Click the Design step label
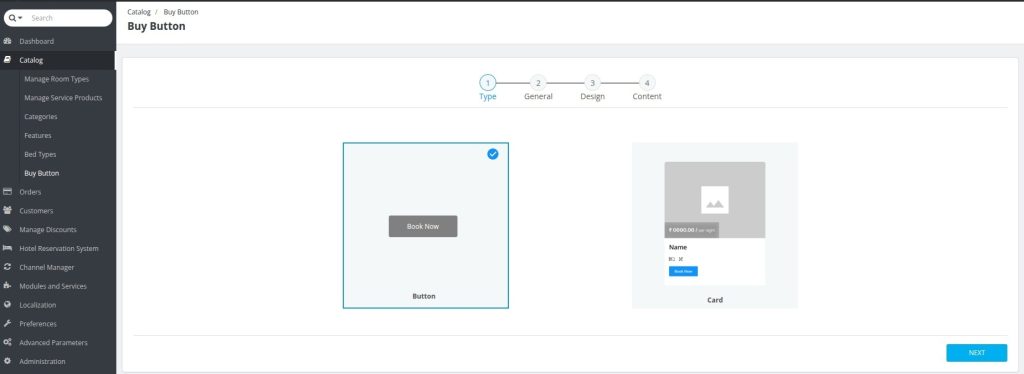This screenshot has width=1024, height=374. click(x=592, y=97)
